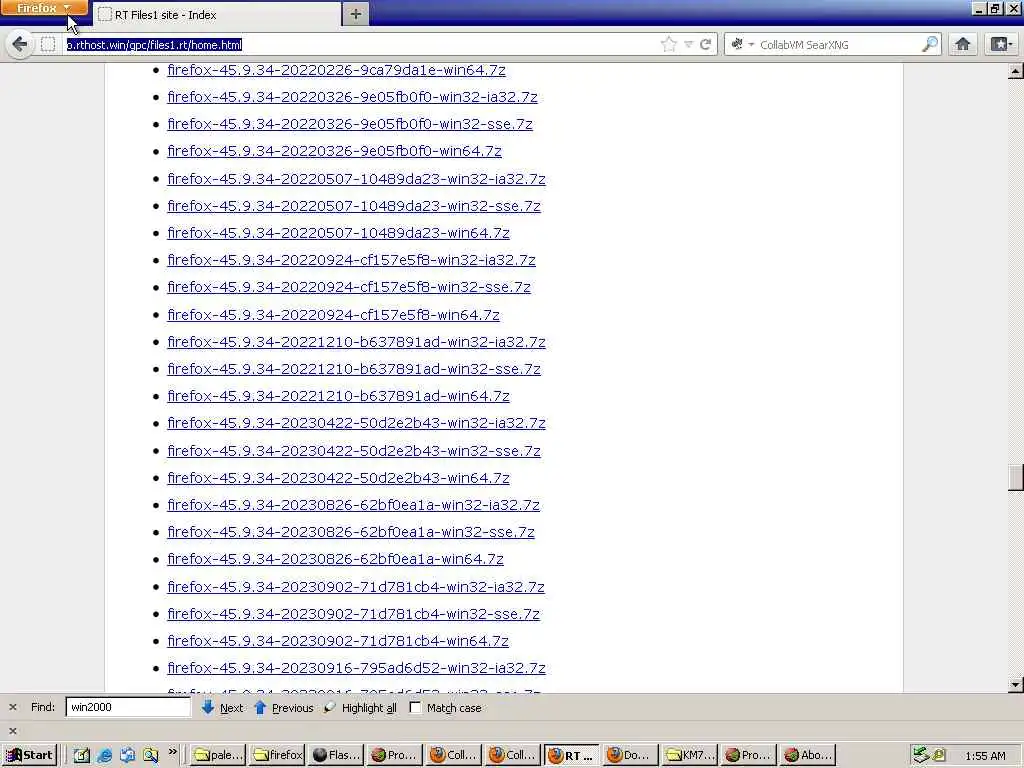Open firefox-45.9.34-20220326-9e05fb0f0-win32-ia32.7z link

[352, 97]
